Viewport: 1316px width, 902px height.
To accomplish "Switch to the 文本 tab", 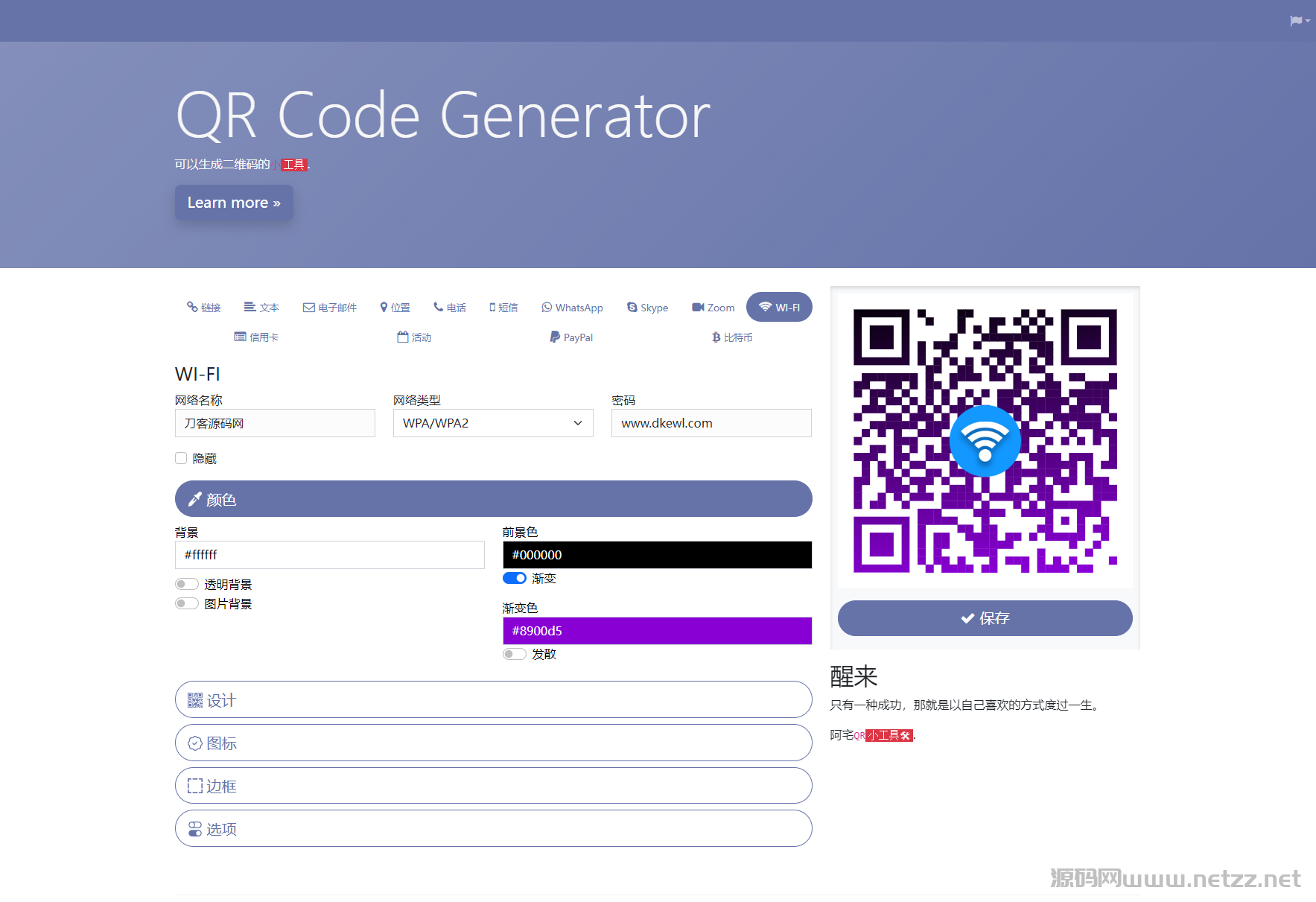I will (261, 307).
